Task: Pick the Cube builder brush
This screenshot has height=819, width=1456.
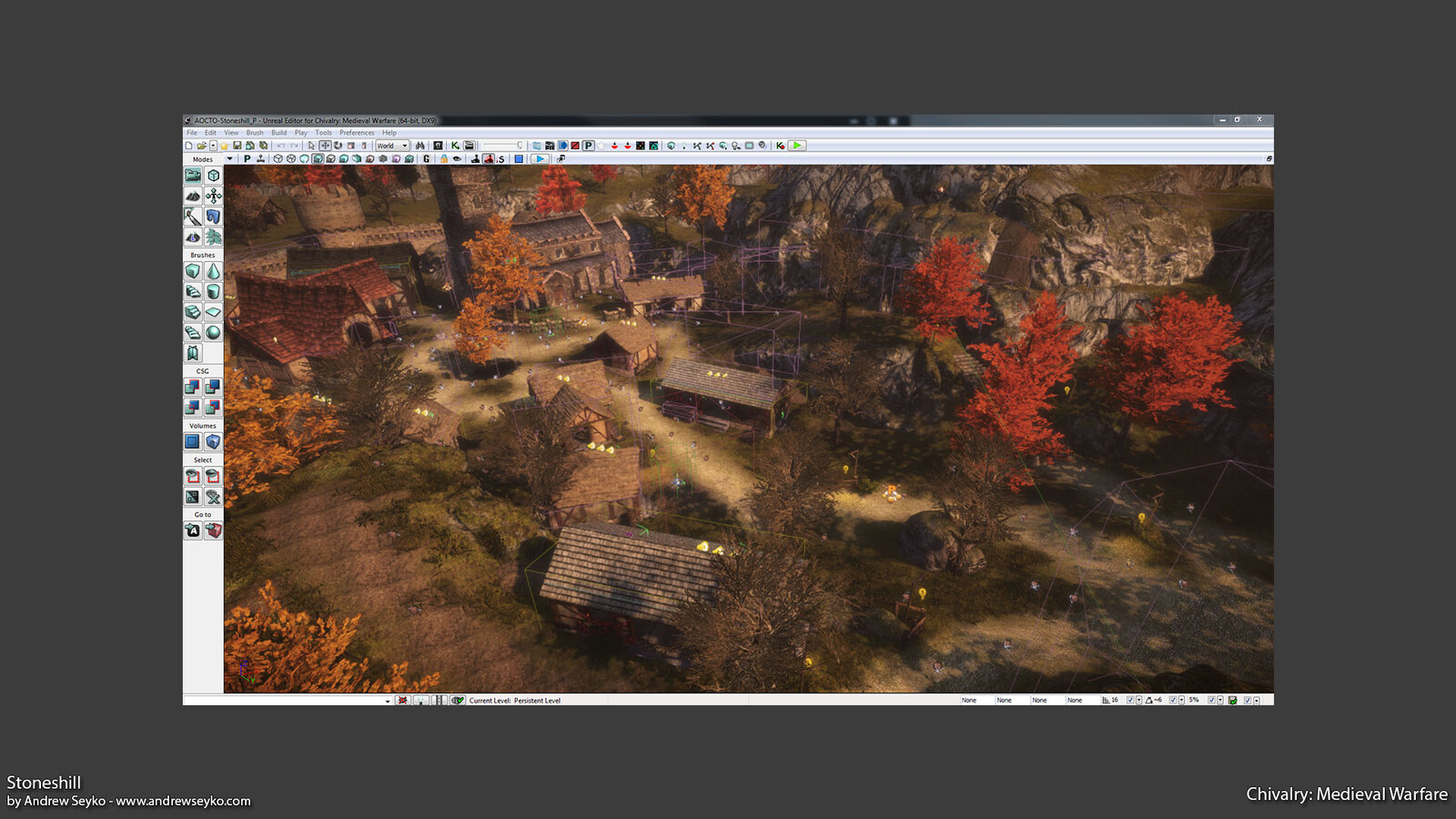Action: coord(193,271)
